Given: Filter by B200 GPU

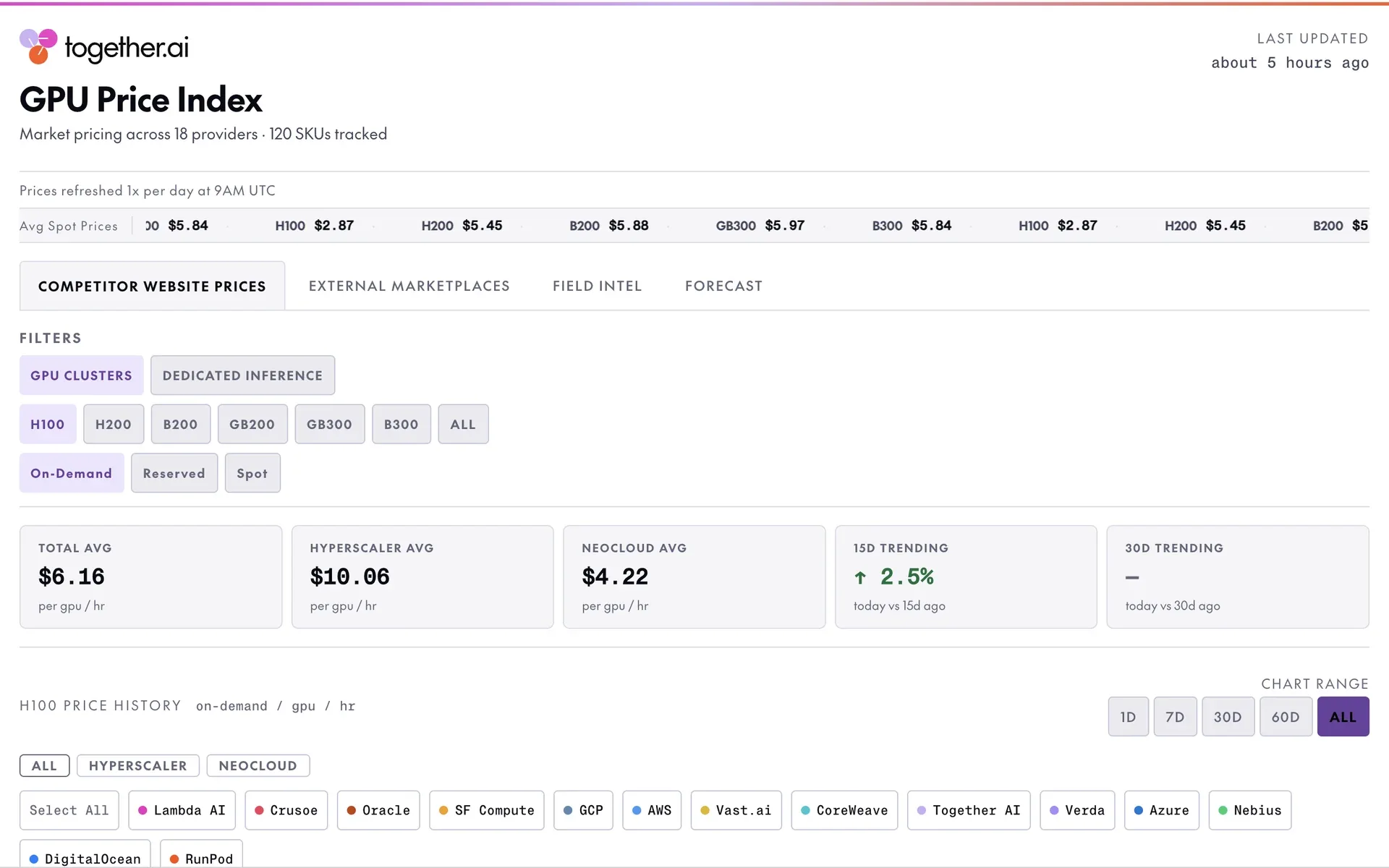Looking at the screenshot, I should (x=180, y=425).
